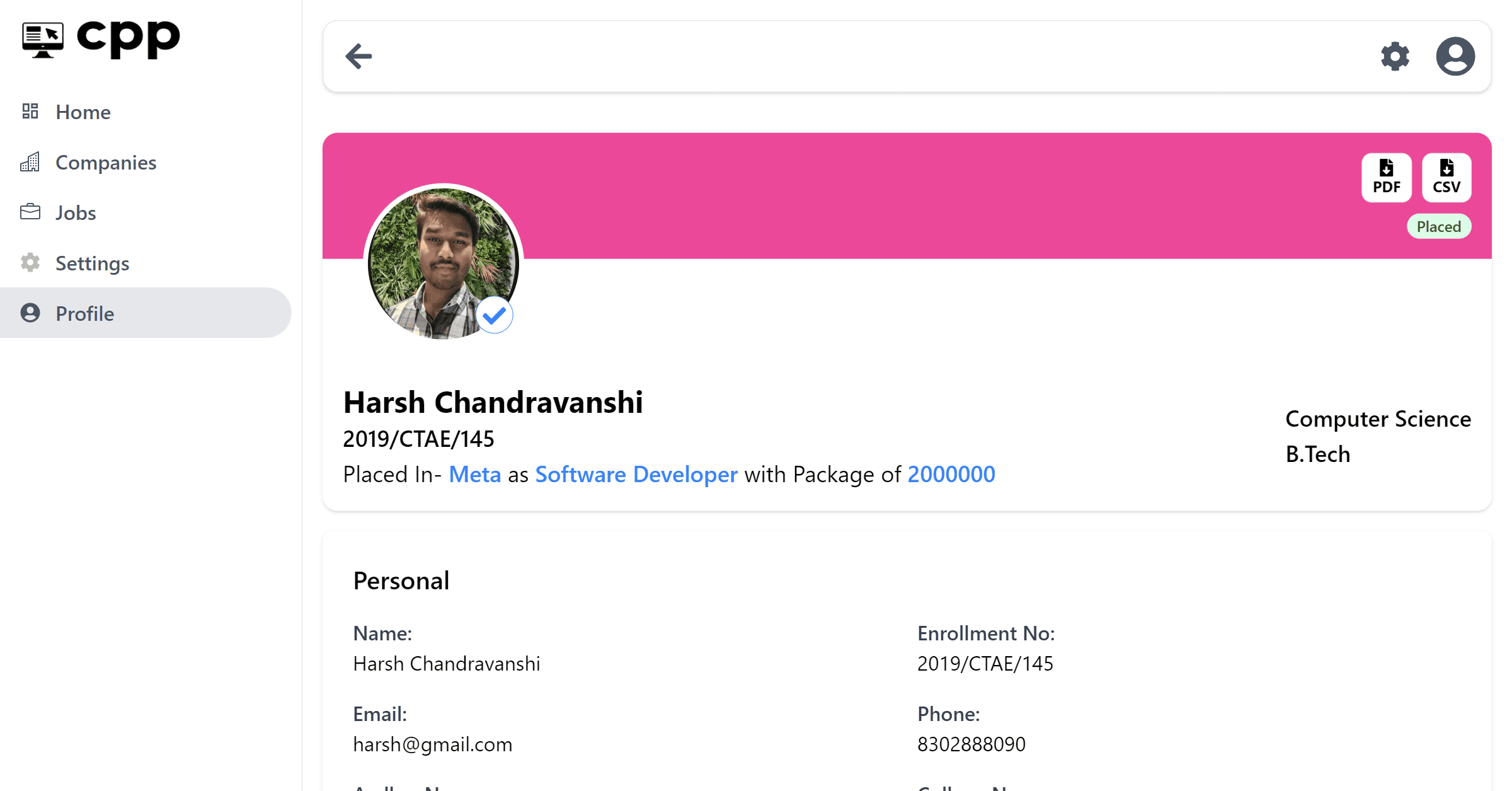This screenshot has height=791, width=1512.
Task: Click the Profile person icon in sidebar
Action: (x=30, y=313)
